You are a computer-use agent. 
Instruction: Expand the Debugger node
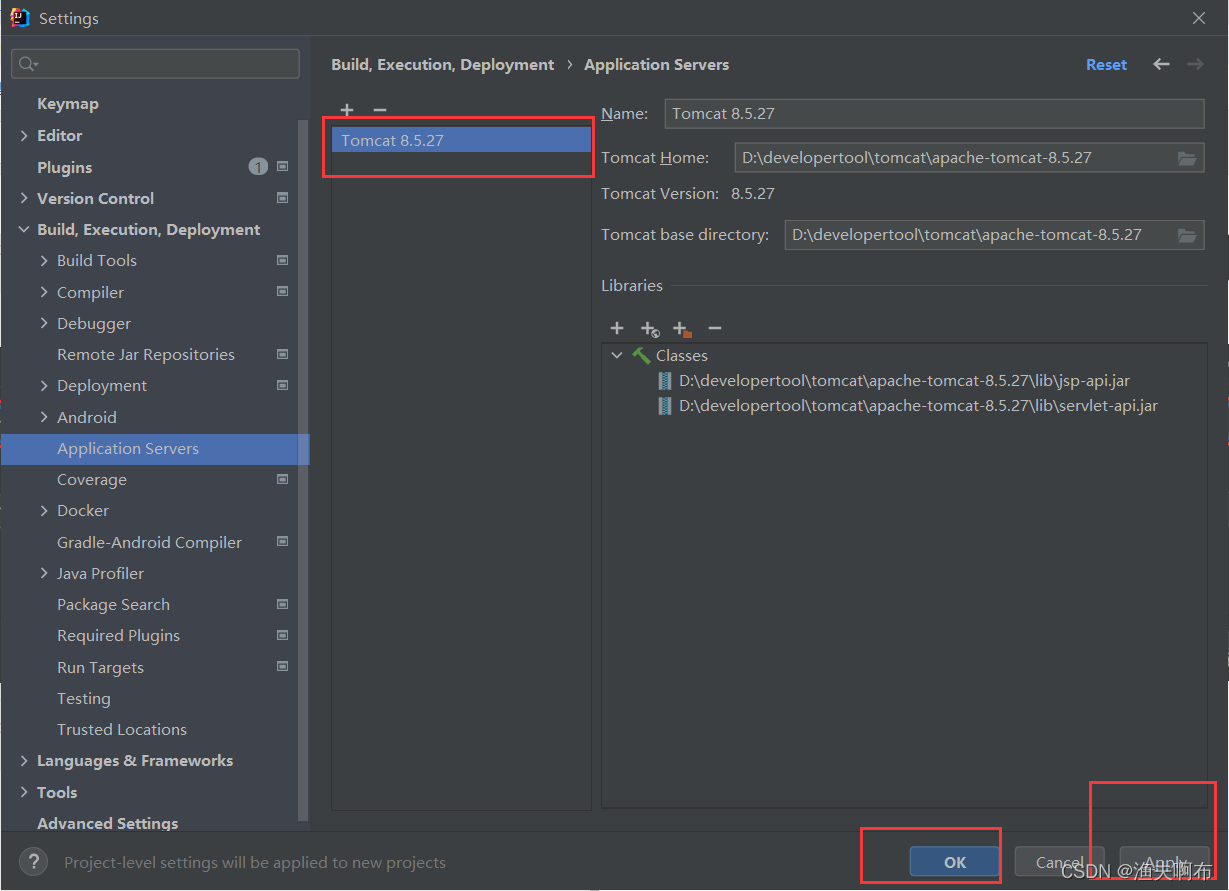pyautogui.click(x=44, y=323)
